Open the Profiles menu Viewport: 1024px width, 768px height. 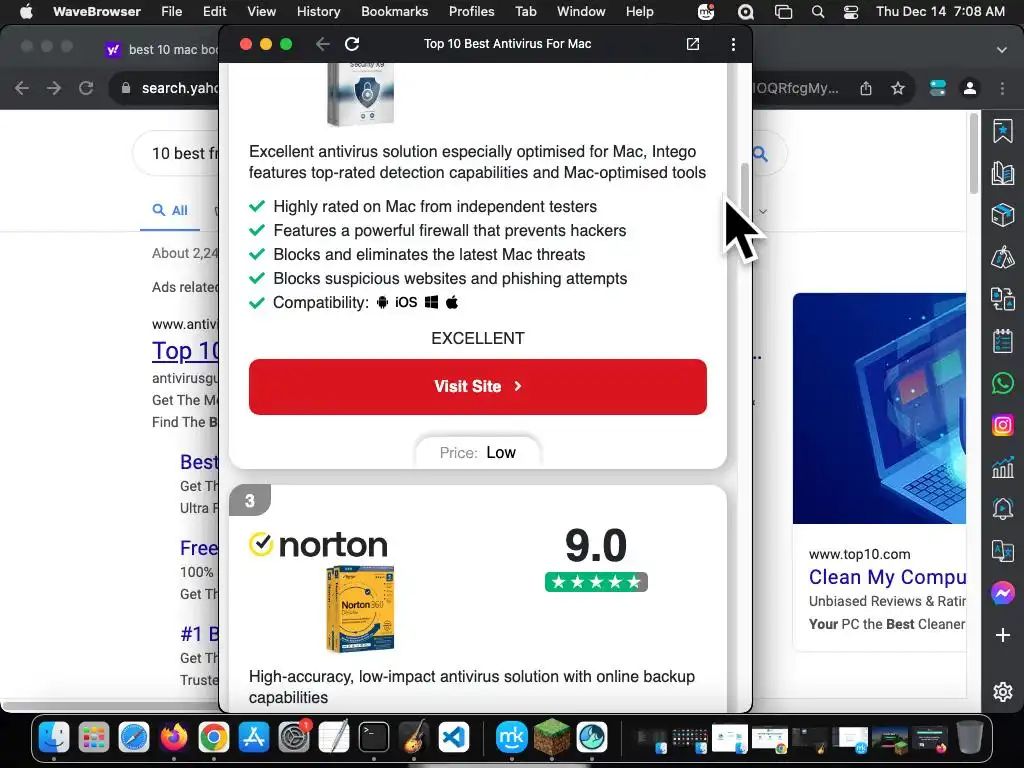coord(472,12)
